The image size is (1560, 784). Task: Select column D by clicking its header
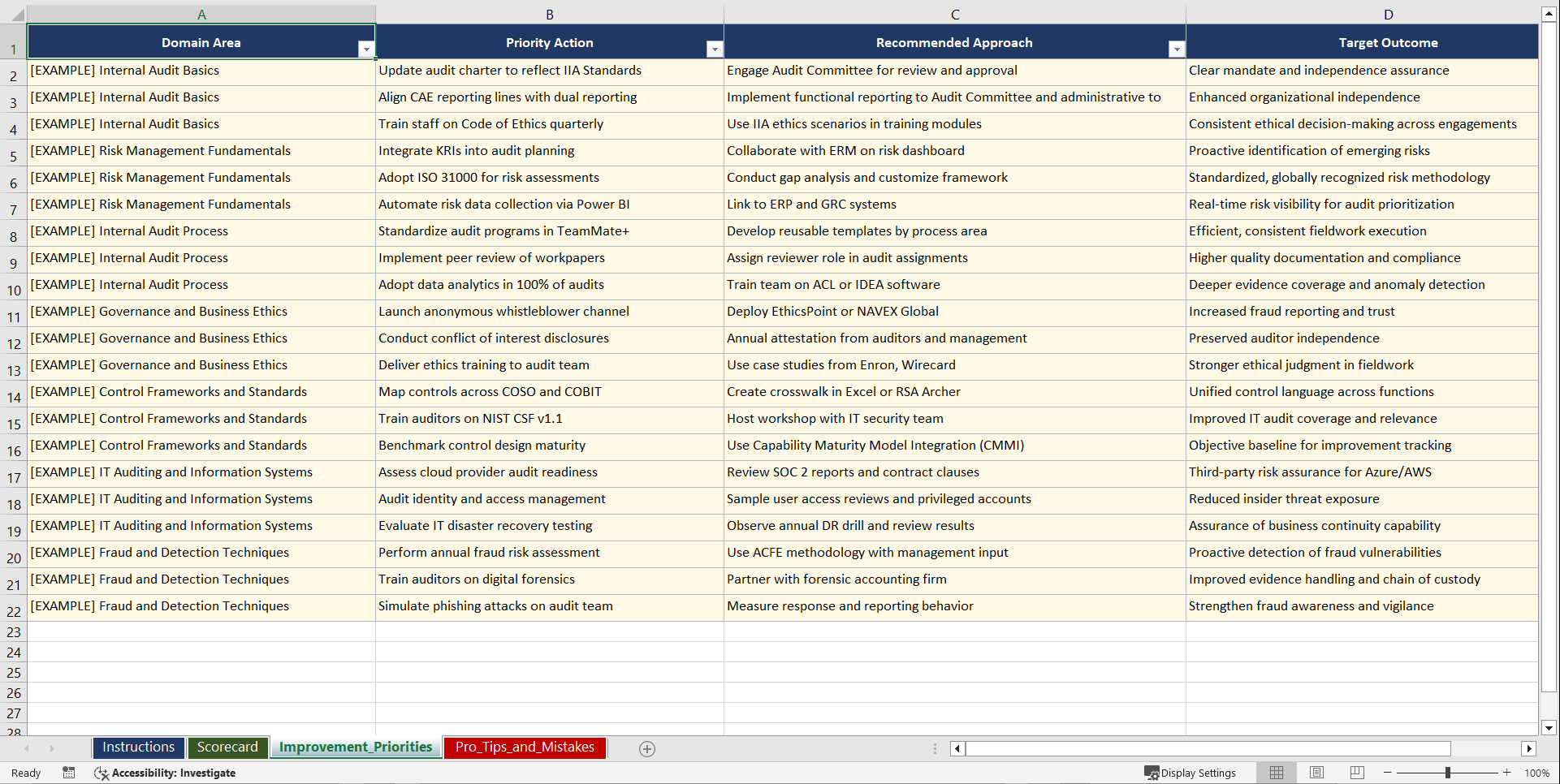[x=1388, y=13]
